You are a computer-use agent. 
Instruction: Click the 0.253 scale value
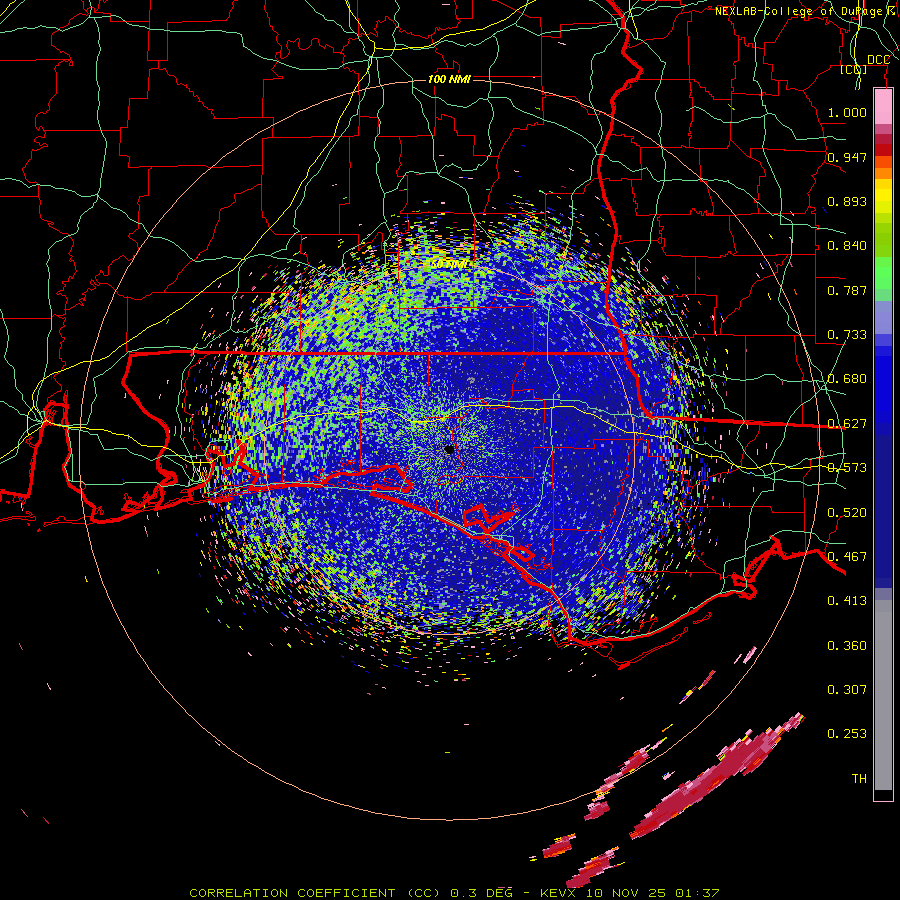pos(847,734)
